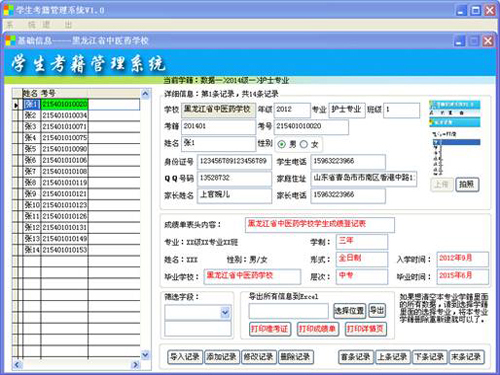Click the student photo thumbnail preview
Screen dimensions: 500x375
pyautogui.click(x=455, y=138)
